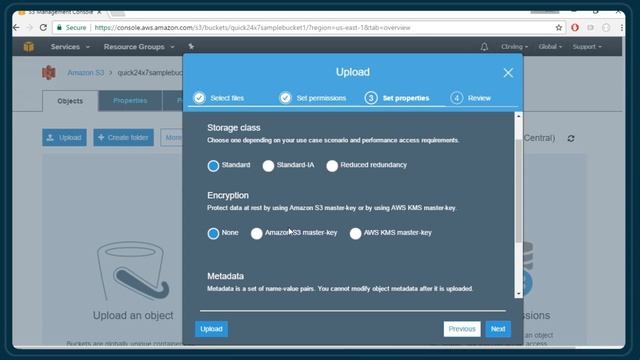
Task: Click the Metadata heading text
Action: click(225, 276)
